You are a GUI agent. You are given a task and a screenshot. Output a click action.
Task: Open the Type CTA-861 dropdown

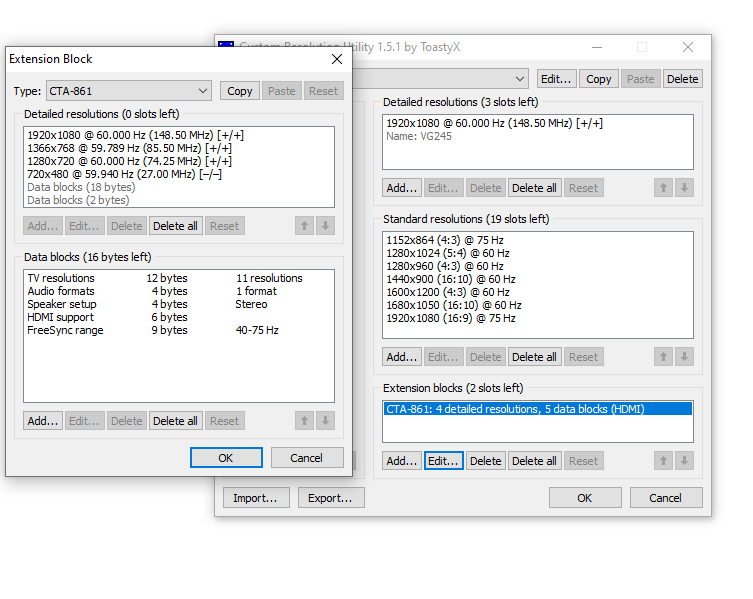coord(128,91)
